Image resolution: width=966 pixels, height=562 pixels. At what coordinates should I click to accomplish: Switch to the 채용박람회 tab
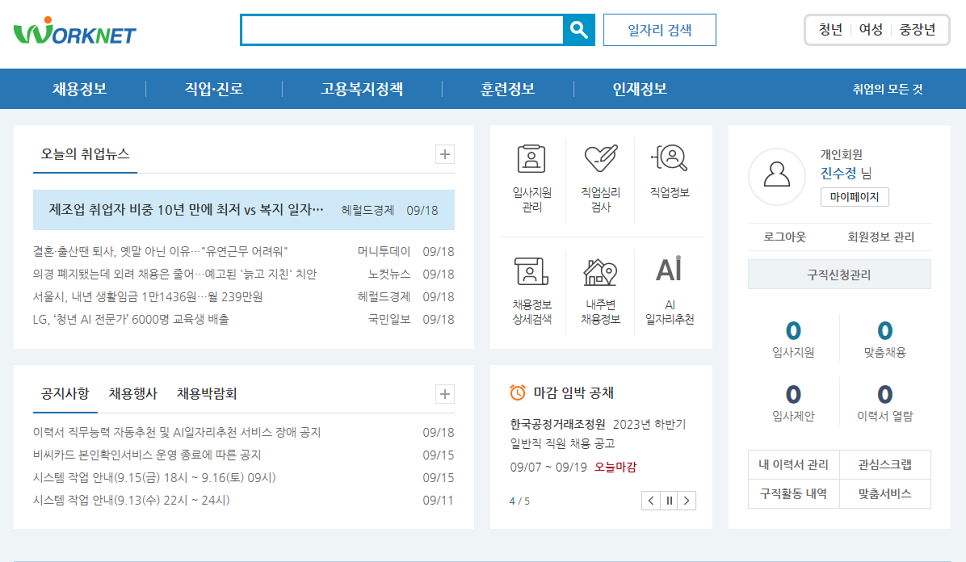(x=207, y=394)
